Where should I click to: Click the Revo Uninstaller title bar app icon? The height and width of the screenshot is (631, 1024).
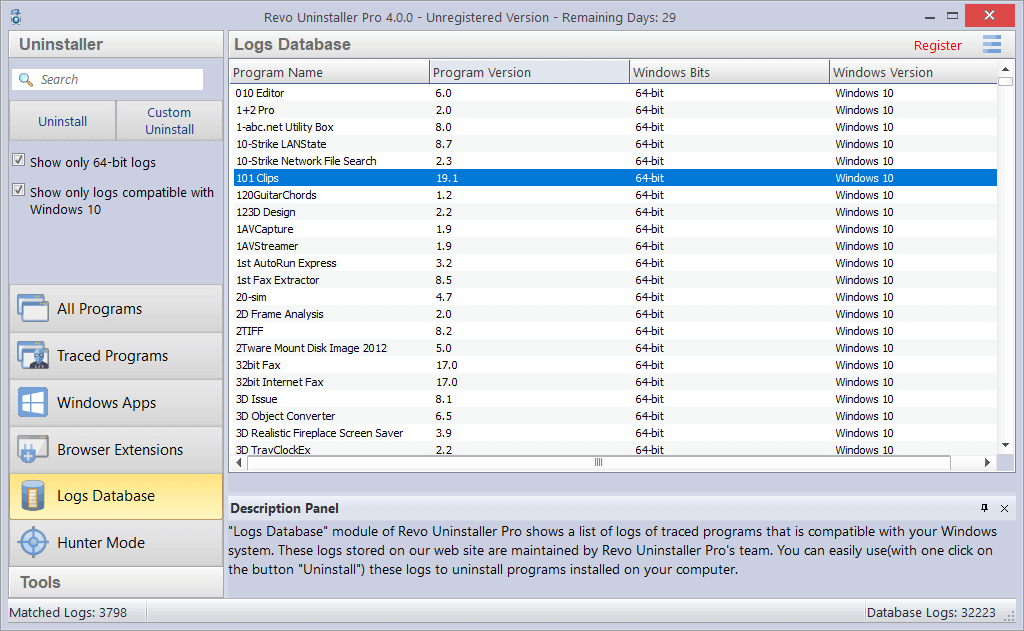(16, 17)
